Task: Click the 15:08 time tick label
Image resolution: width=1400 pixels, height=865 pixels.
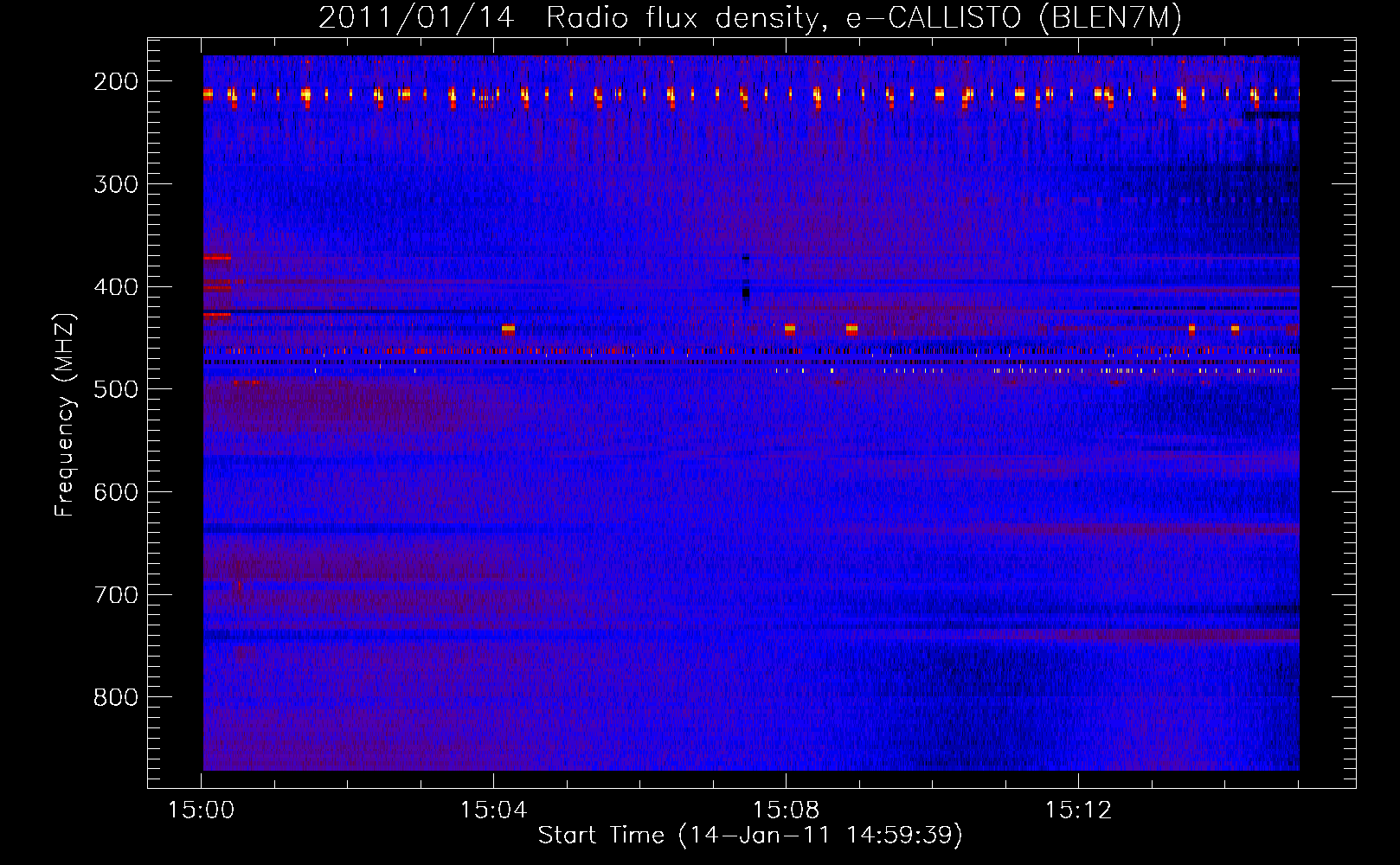Action: point(786,811)
